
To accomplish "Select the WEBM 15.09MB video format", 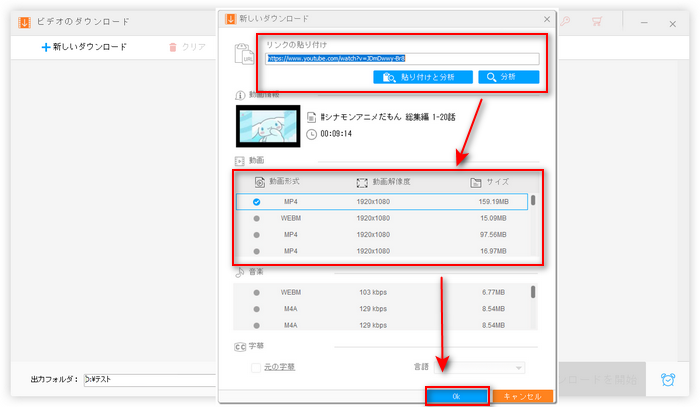I will 259,218.
